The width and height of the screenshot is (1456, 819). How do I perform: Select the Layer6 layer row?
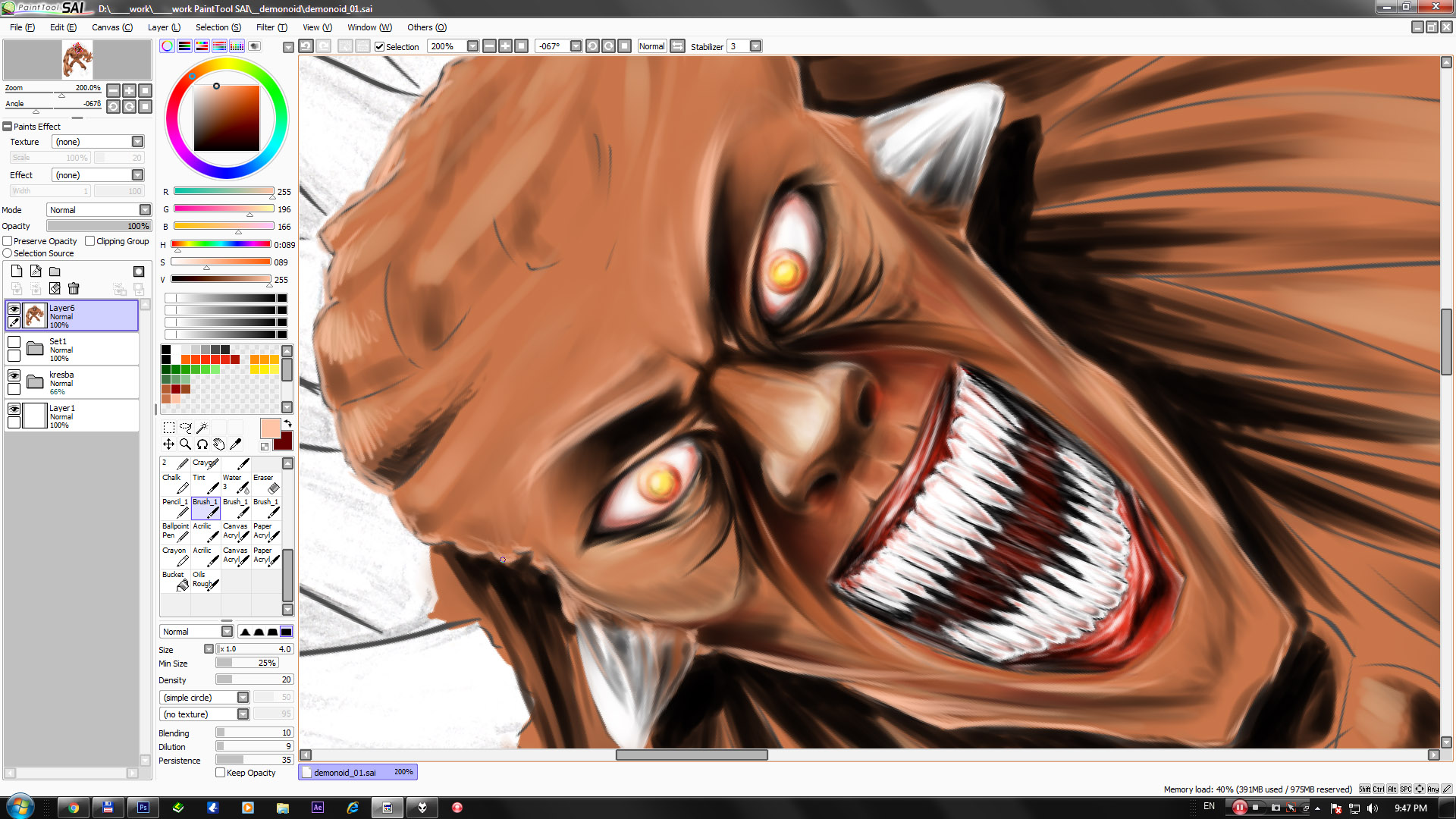point(72,315)
